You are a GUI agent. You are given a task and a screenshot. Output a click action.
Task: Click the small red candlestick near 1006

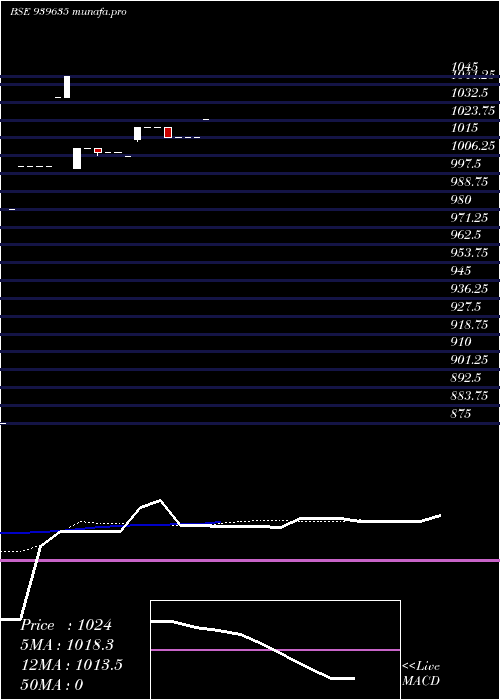[98, 151]
